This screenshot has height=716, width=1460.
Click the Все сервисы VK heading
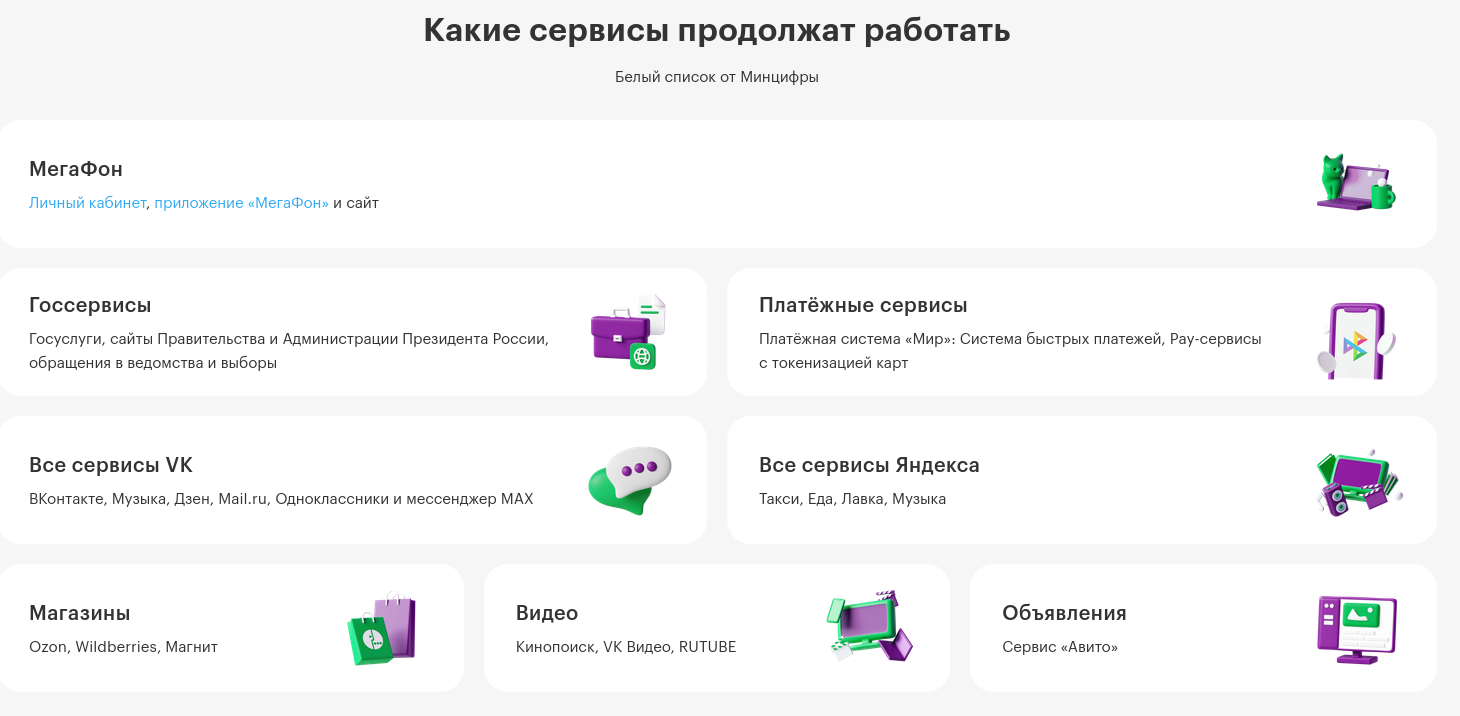[111, 465]
